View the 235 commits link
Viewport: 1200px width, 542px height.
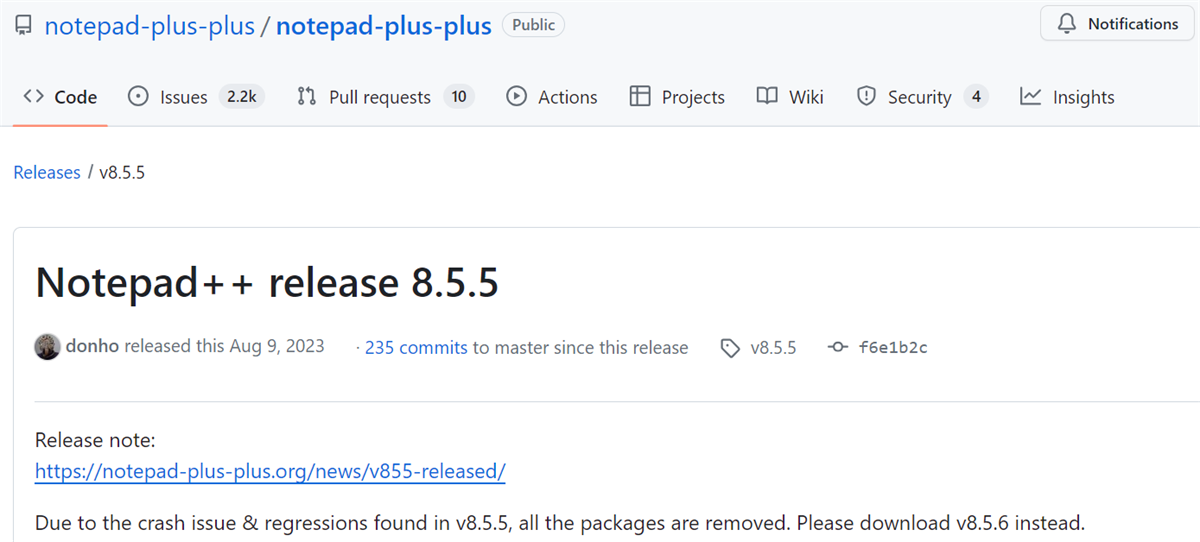416,347
